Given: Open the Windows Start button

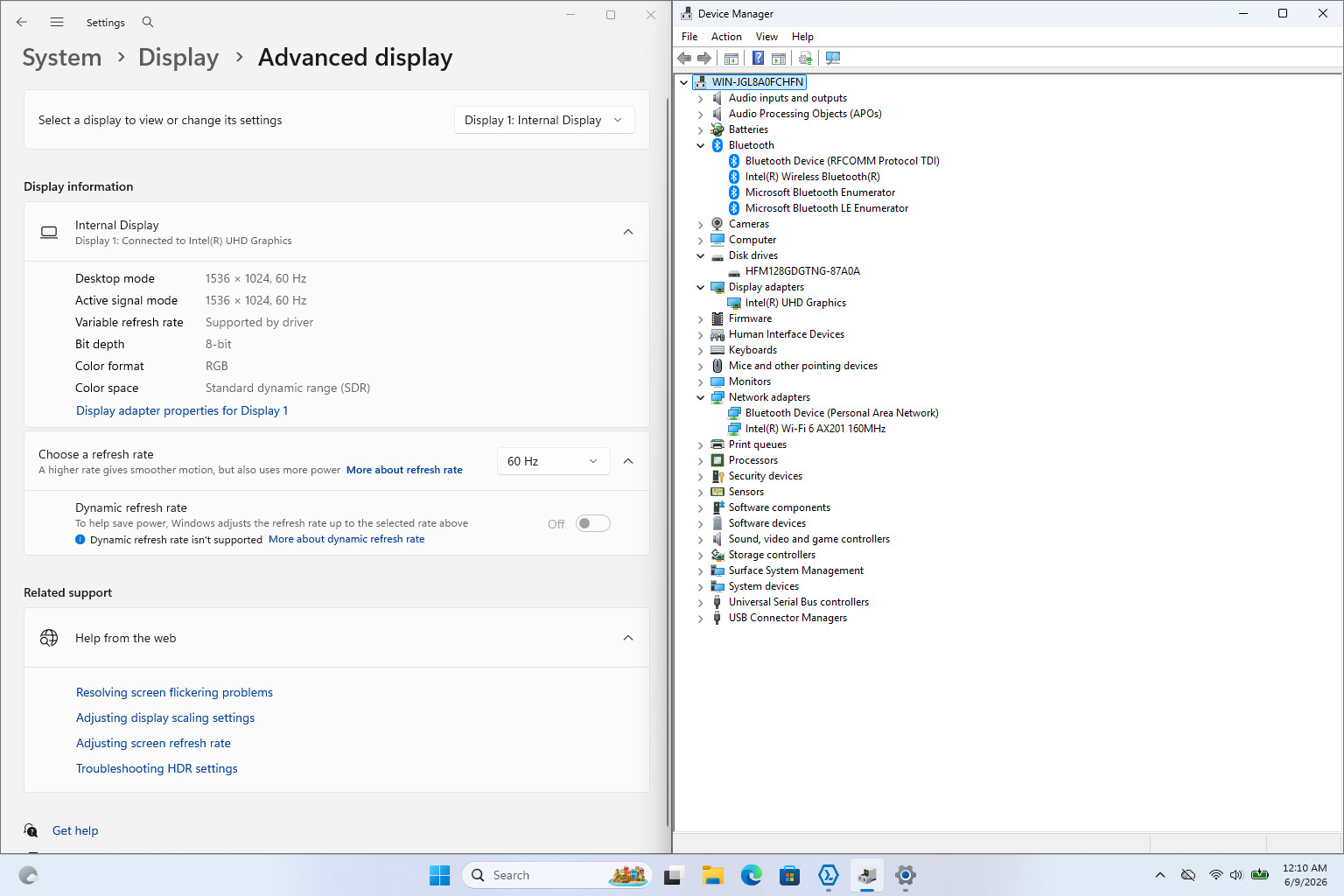Looking at the screenshot, I should point(439,875).
